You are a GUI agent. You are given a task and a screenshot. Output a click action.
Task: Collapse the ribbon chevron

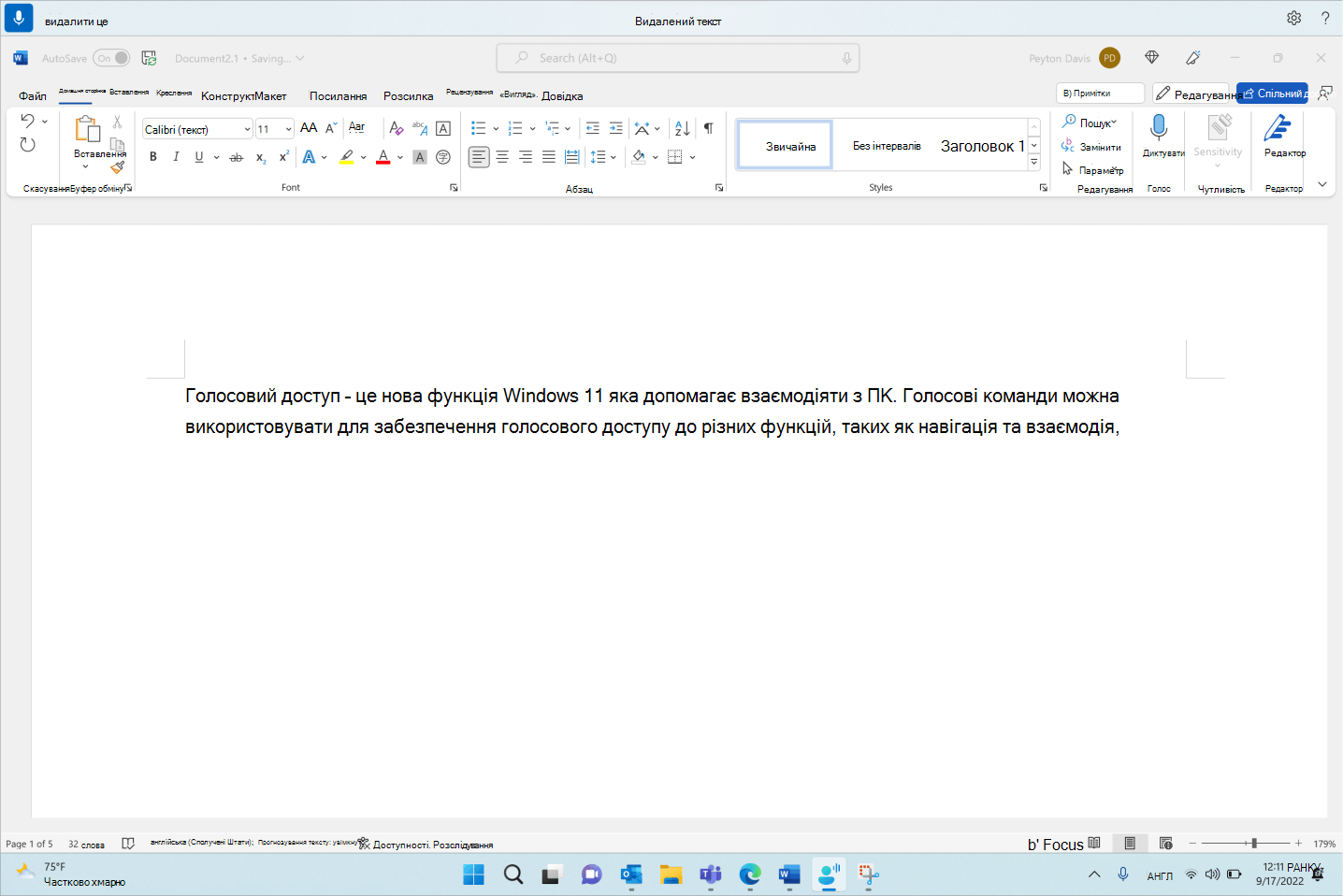(x=1322, y=184)
